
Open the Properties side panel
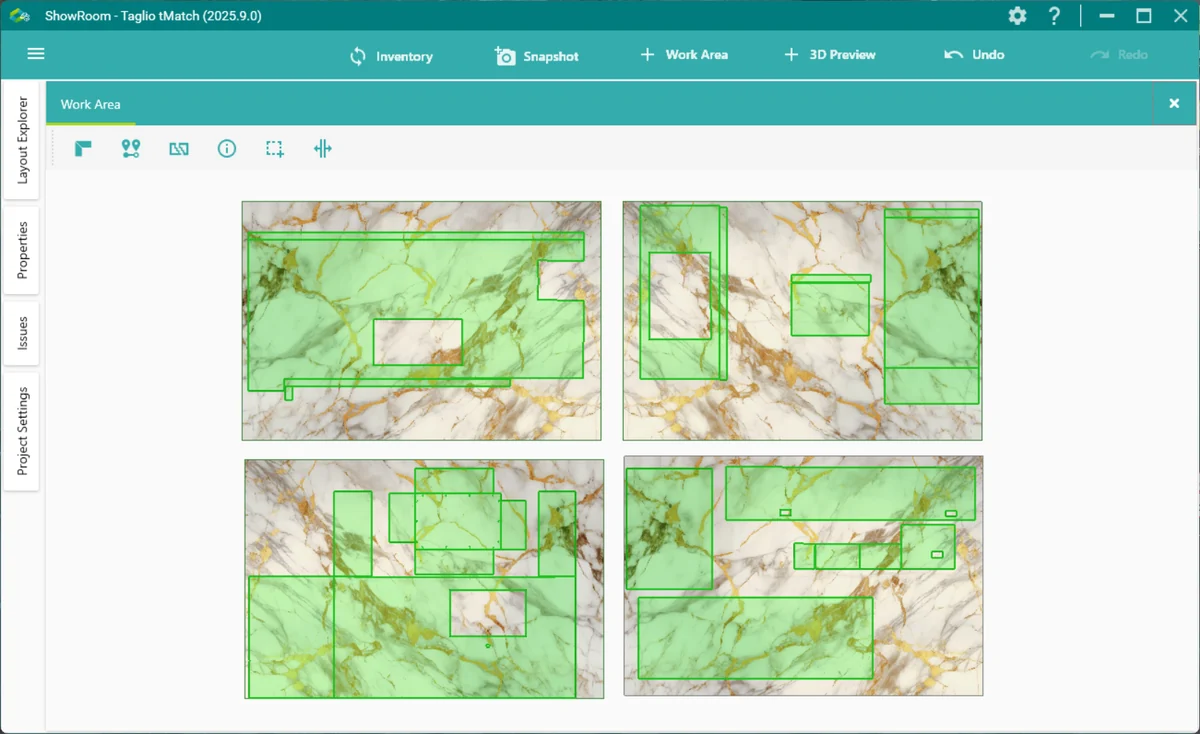pyautogui.click(x=22, y=250)
